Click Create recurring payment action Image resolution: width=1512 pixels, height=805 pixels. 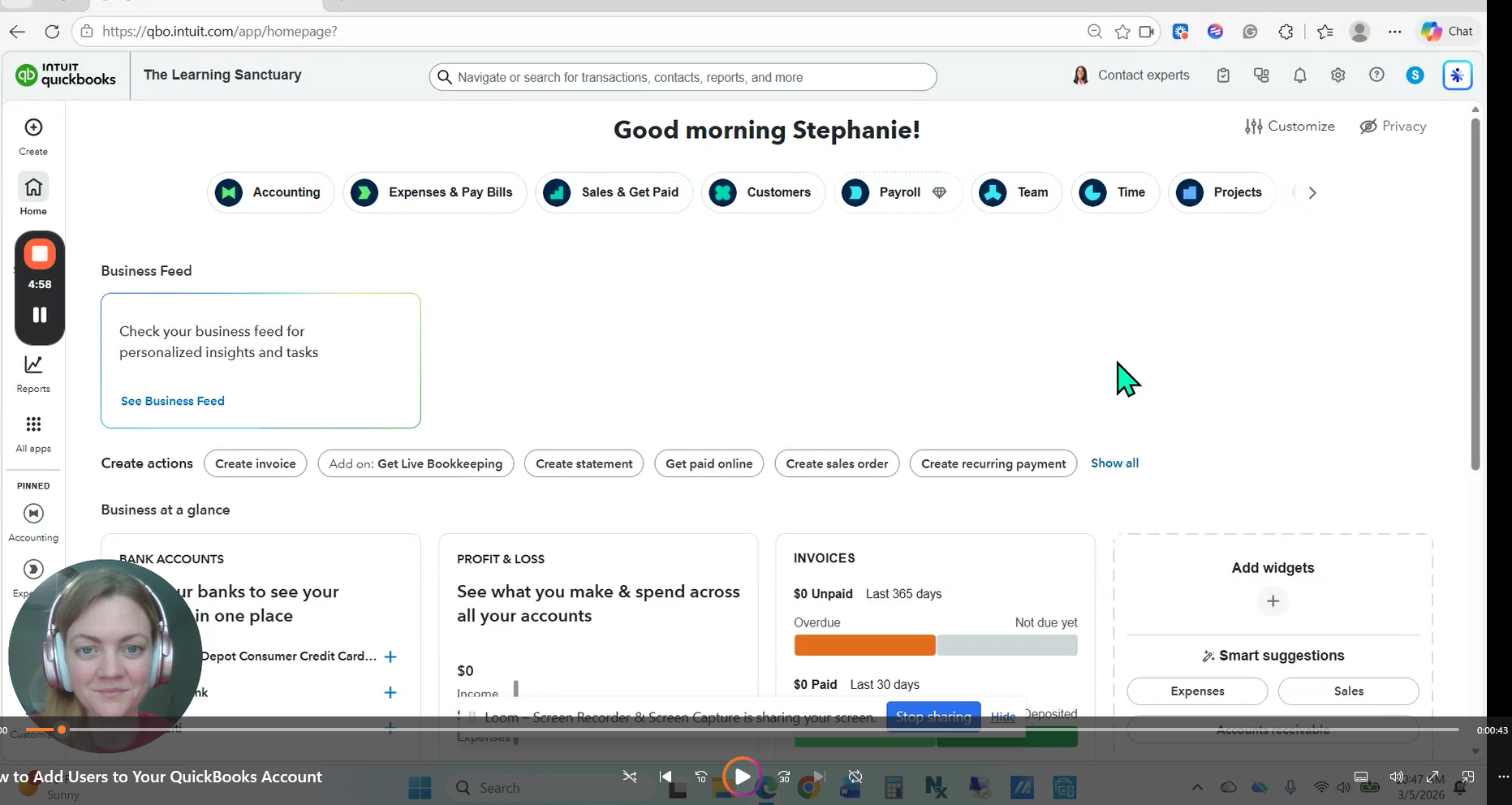pyautogui.click(x=993, y=463)
